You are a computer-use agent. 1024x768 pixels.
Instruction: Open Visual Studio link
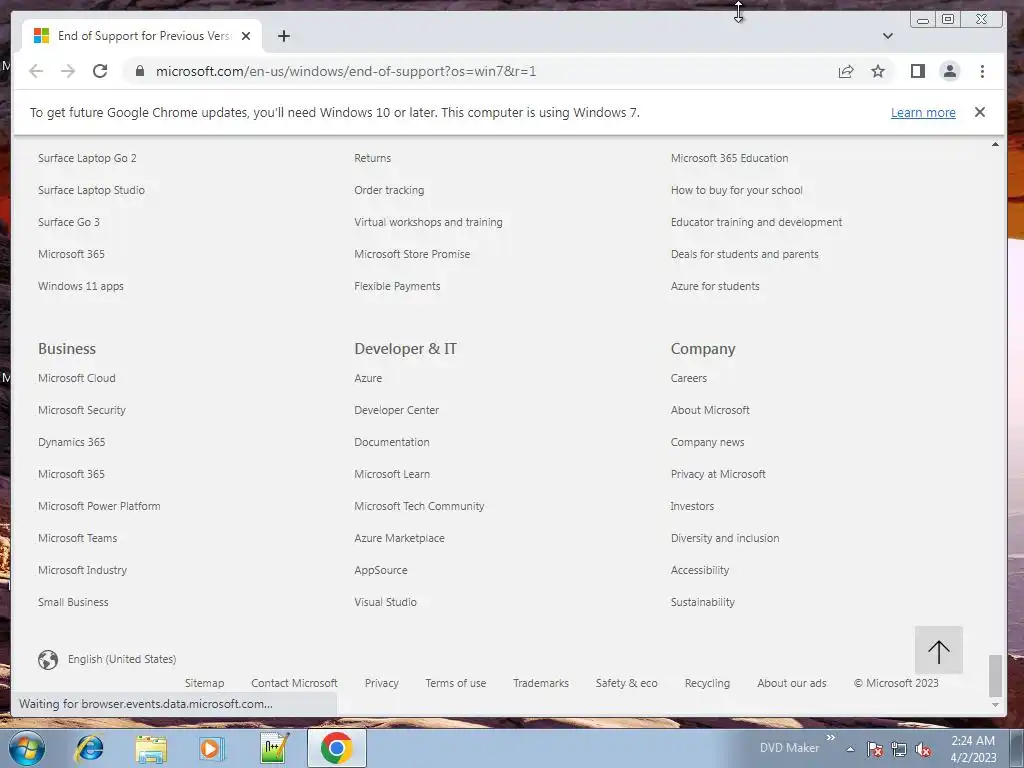click(x=385, y=602)
